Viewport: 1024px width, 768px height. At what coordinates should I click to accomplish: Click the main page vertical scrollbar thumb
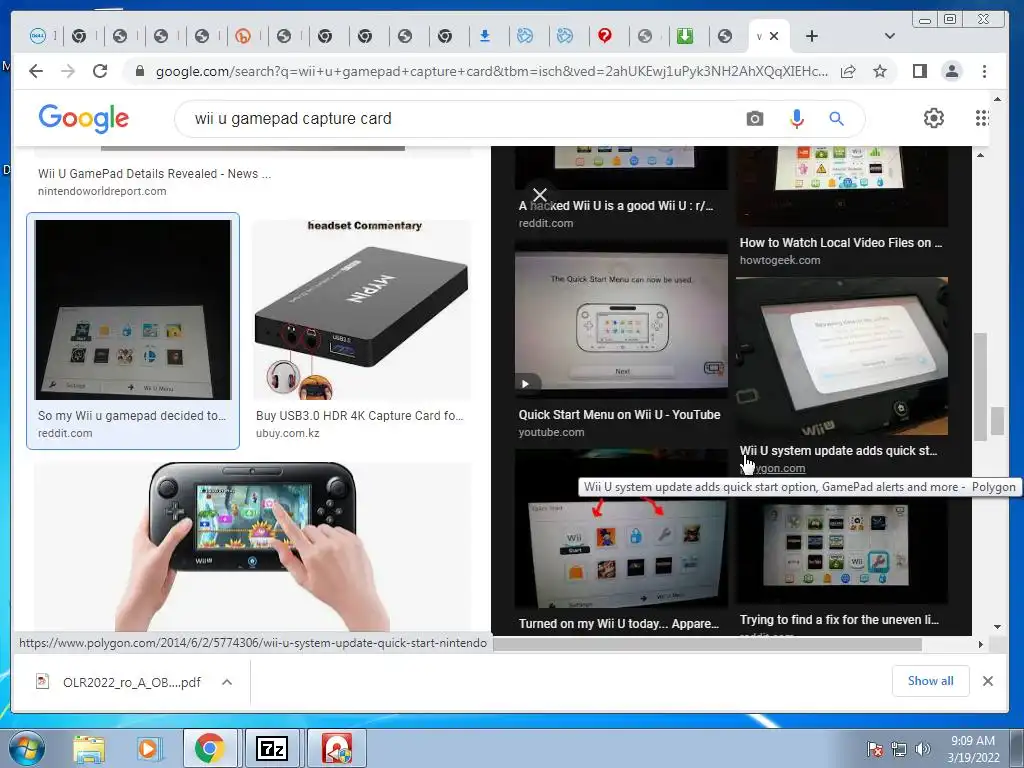[x=997, y=421]
